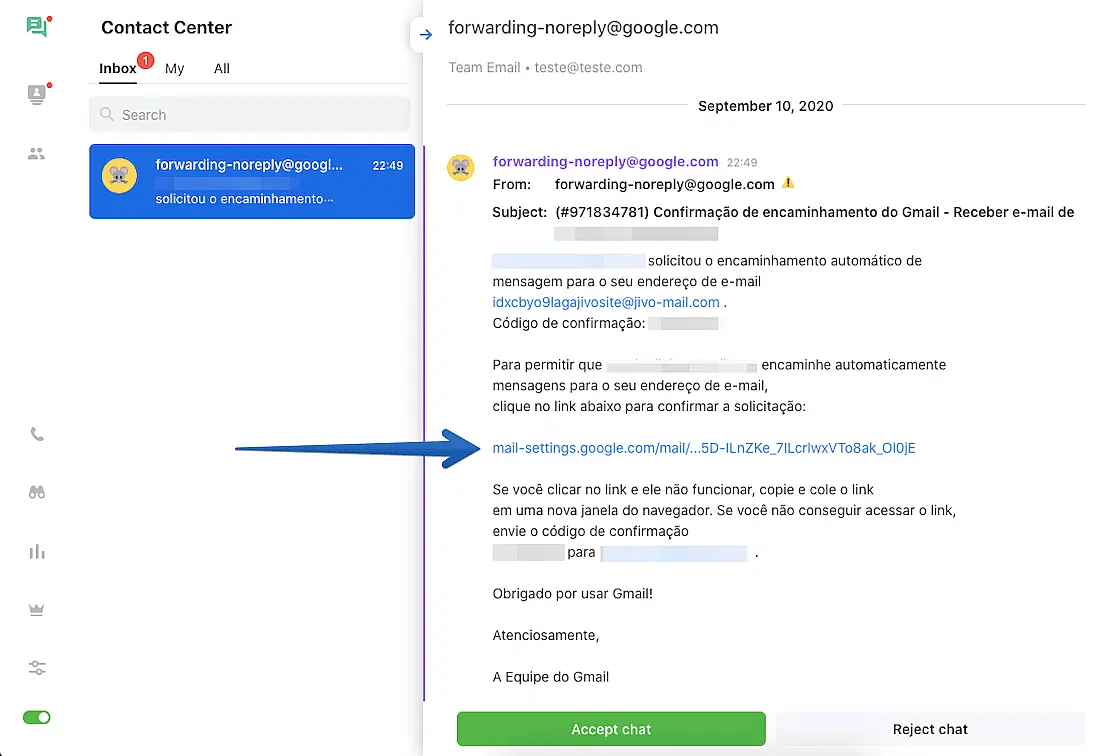The height and width of the screenshot is (756, 1109).
Task: Toggle the green online status switch
Action: [x=37, y=717]
